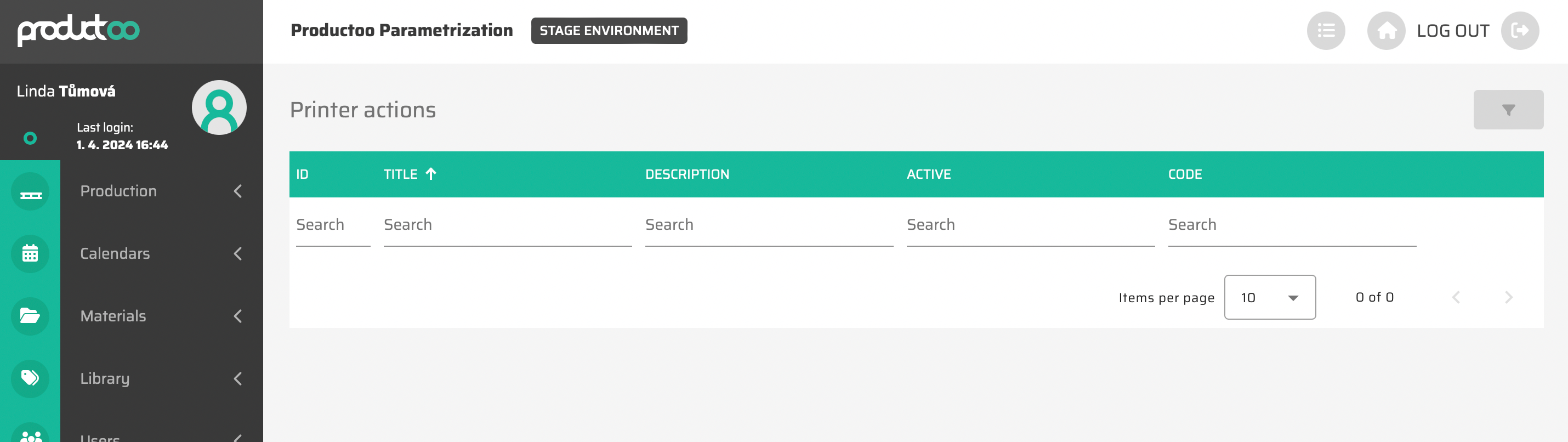Click the user avatar picture
The width and height of the screenshot is (1568, 442).
pyautogui.click(x=219, y=108)
